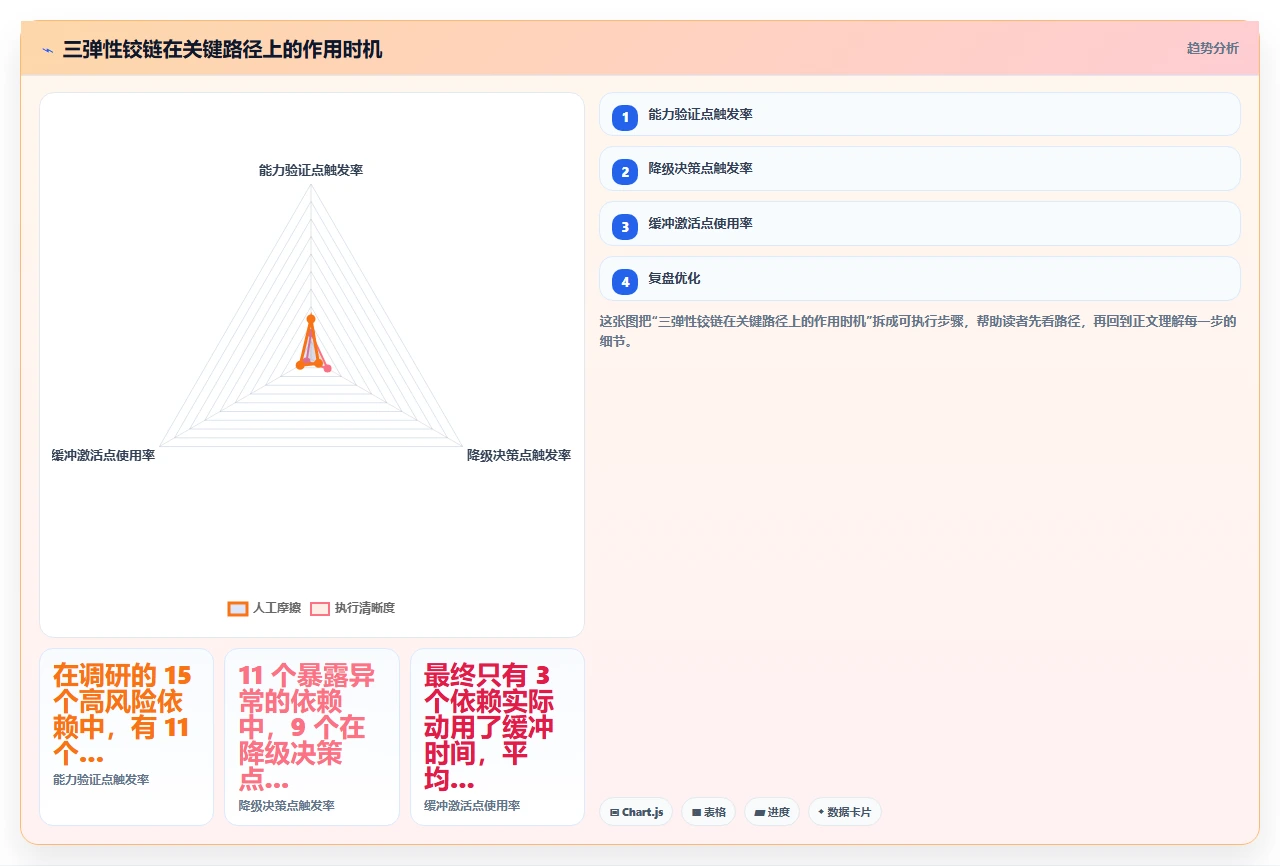This screenshot has height=866, width=1280.
Task: Click caption 降级决策点触发率 under pink card
Action: 287,805
